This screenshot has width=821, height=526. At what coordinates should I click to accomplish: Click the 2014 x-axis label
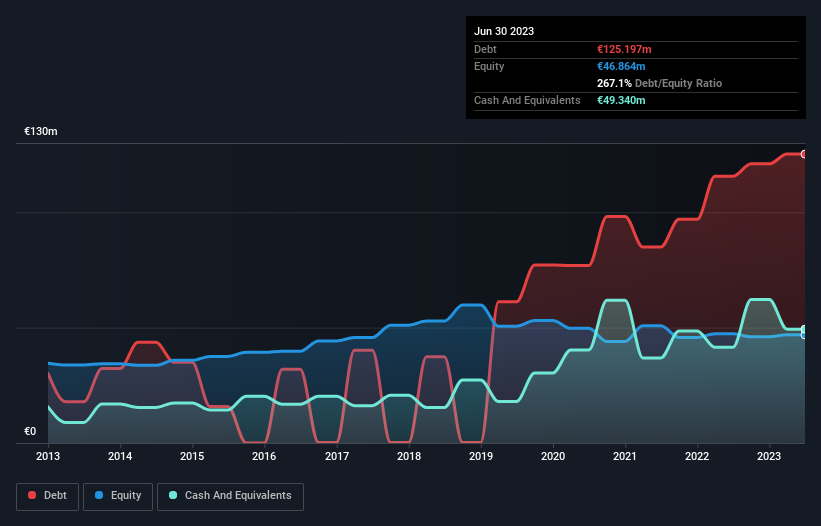120,456
